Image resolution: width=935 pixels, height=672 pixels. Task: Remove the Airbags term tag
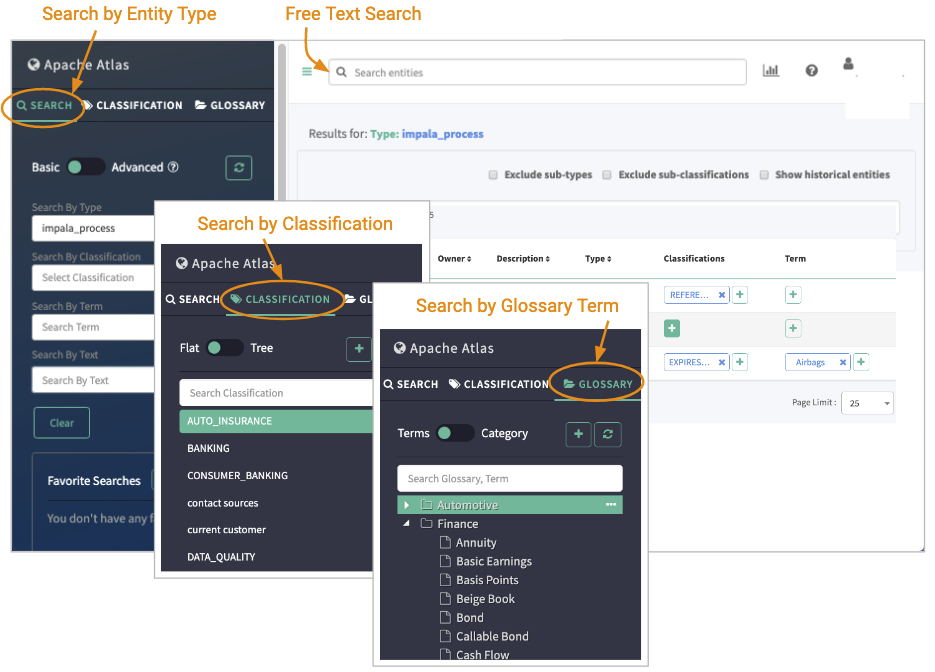coord(843,363)
